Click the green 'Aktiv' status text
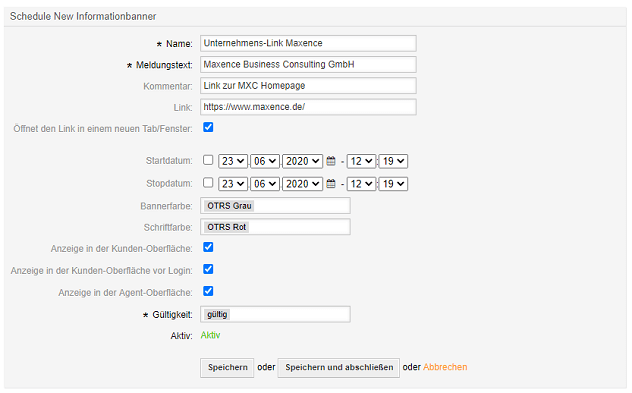 210,335
